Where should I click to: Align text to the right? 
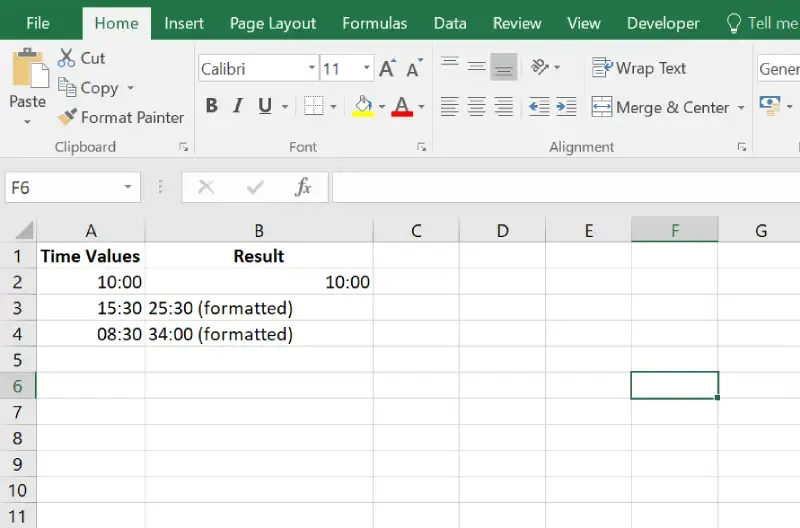504,107
